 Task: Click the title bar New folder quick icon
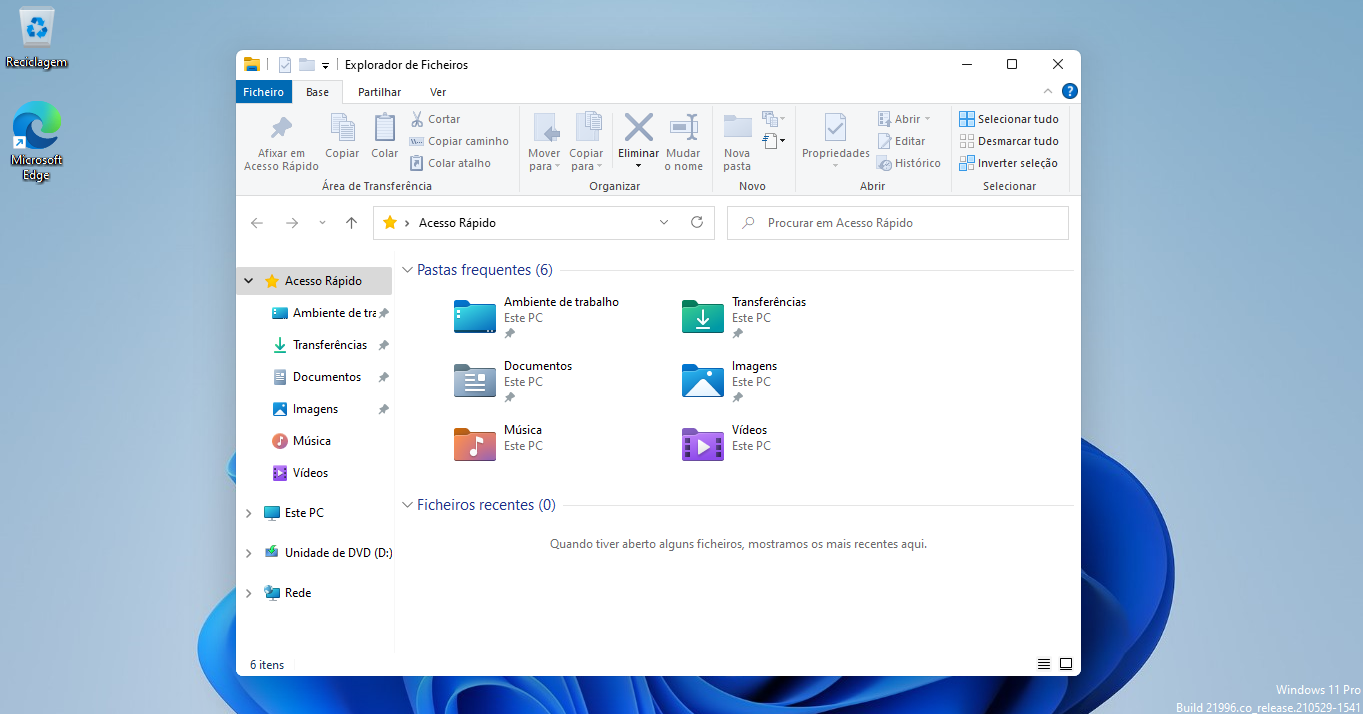tap(307, 65)
